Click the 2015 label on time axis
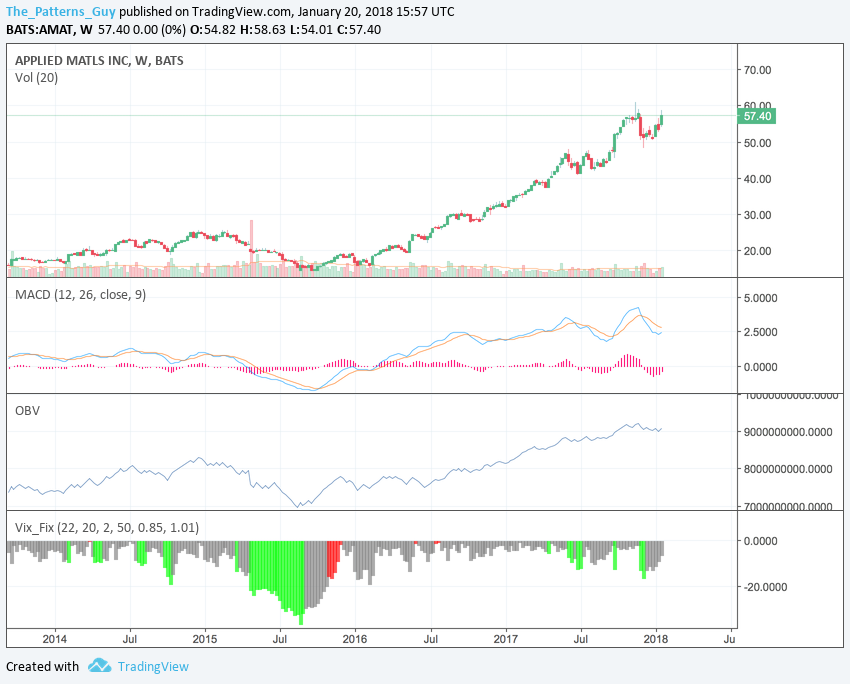The width and height of the screenshot is (850, 684). click(205, 639)
